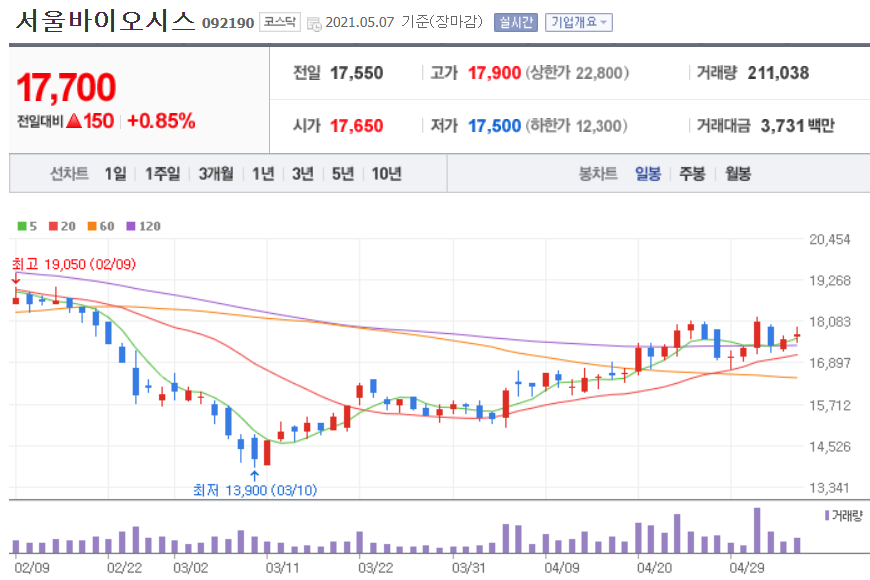870x580 pixels.
Task: Click the orange 60-day moving average legend
Action: pos(101,226)
